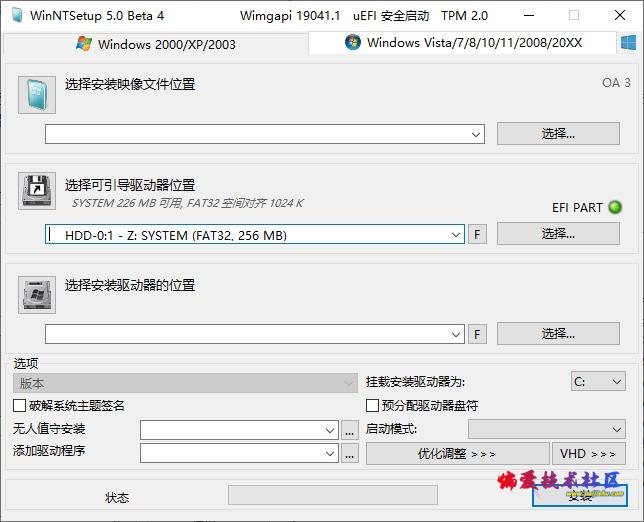This screenshot has height=522, width=644.
Task: Click the Wimgapi 19041.1 title text
Action: point(290,16)
